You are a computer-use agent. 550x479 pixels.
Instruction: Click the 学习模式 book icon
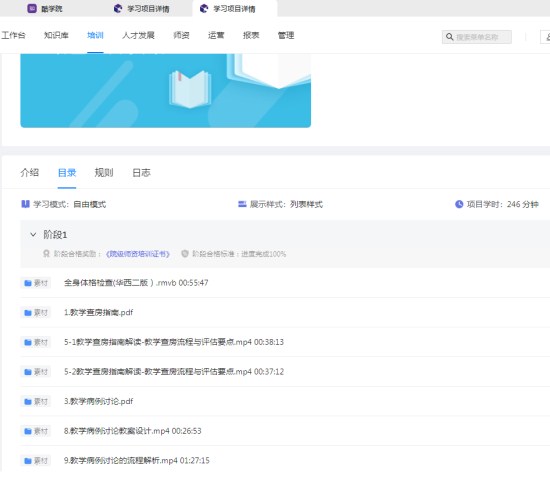tap(25, 204)
